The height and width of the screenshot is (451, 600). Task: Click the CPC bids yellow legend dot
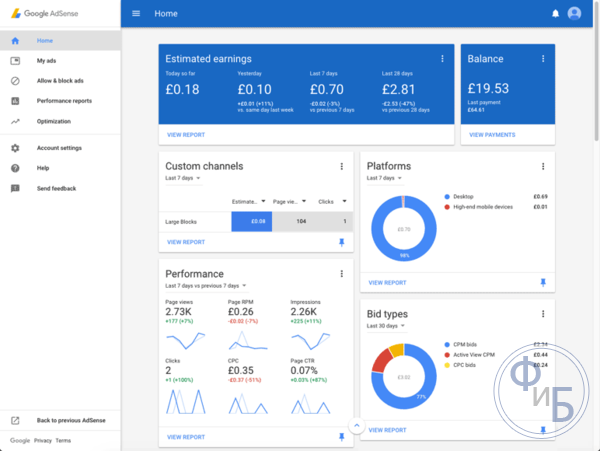pyautogui.click(x=447, y=365)
